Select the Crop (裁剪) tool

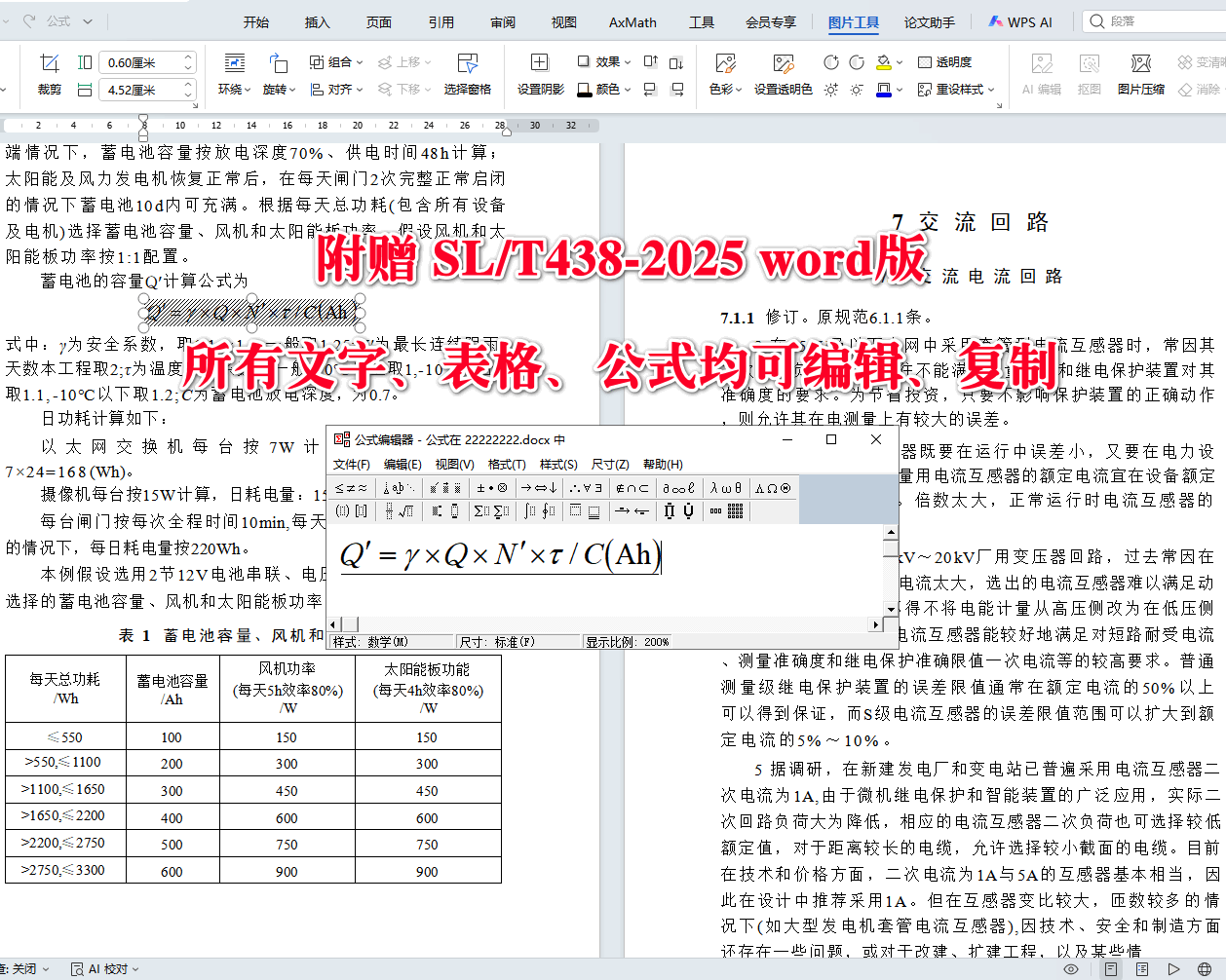click(49, 74)
